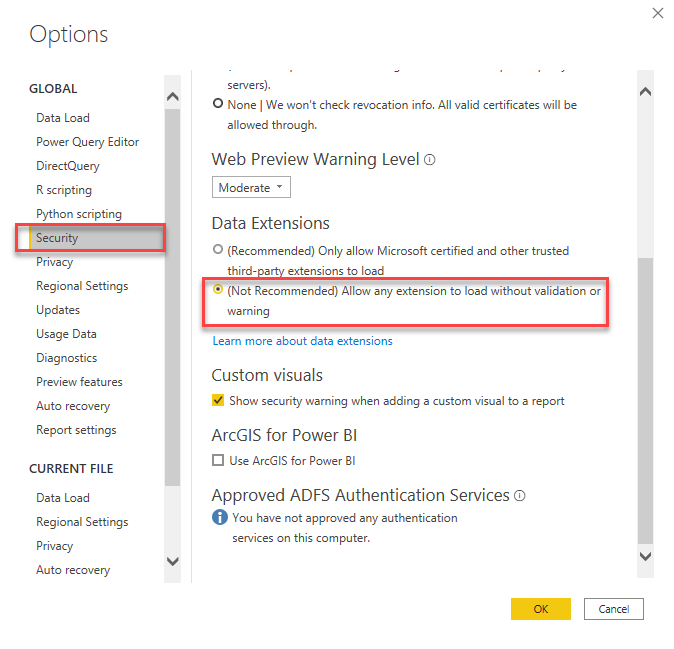Enable Use ArcGIS for Power BI checkbox

219,461
